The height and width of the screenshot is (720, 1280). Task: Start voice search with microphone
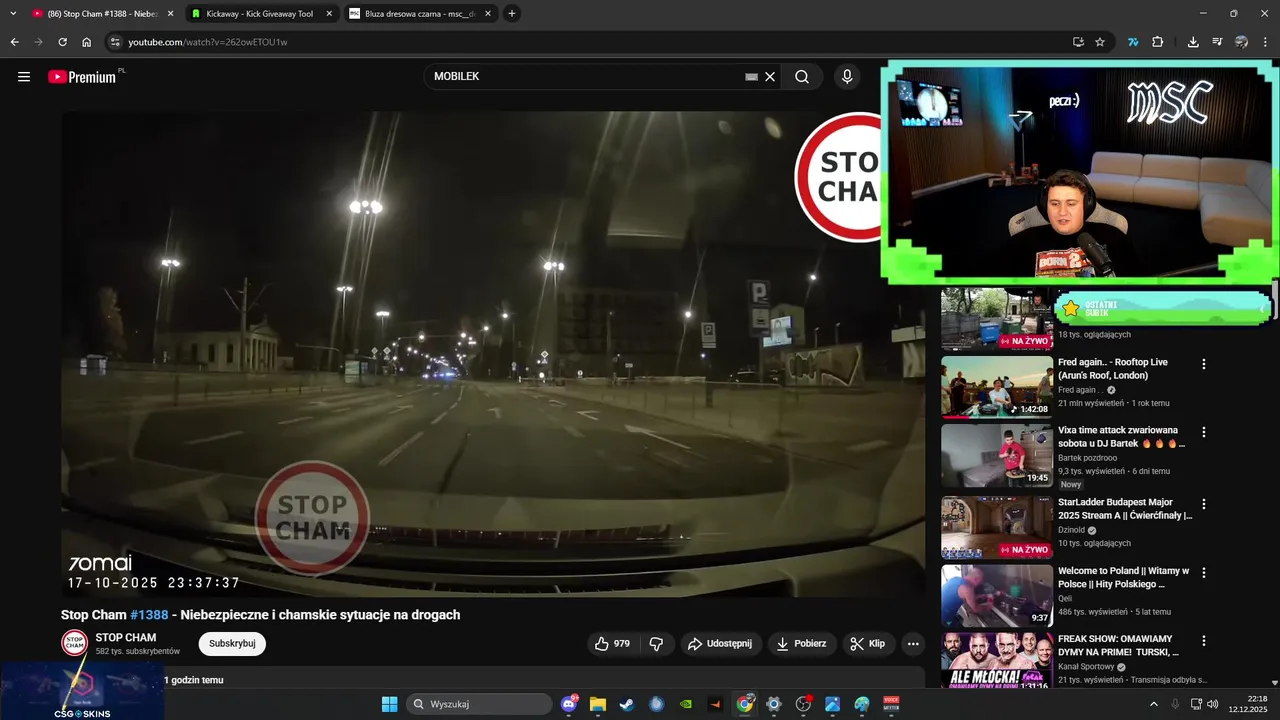847,77
